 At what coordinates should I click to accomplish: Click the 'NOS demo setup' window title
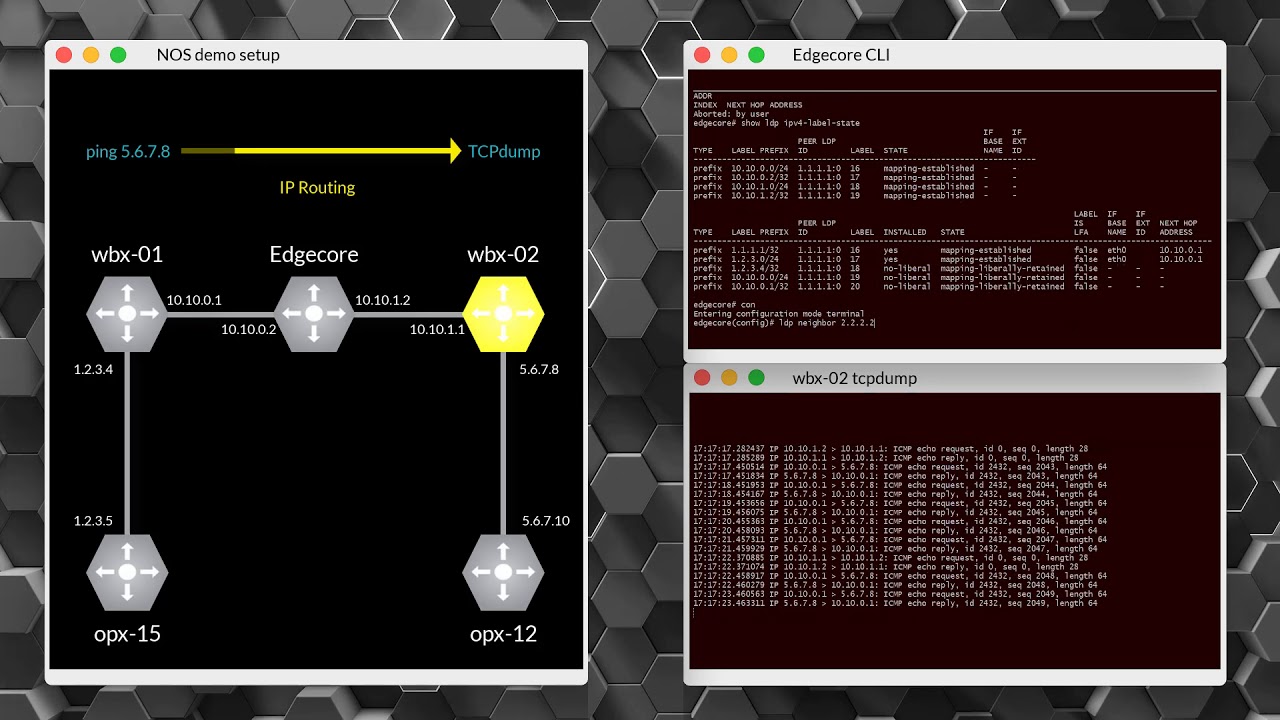[218, 55]
